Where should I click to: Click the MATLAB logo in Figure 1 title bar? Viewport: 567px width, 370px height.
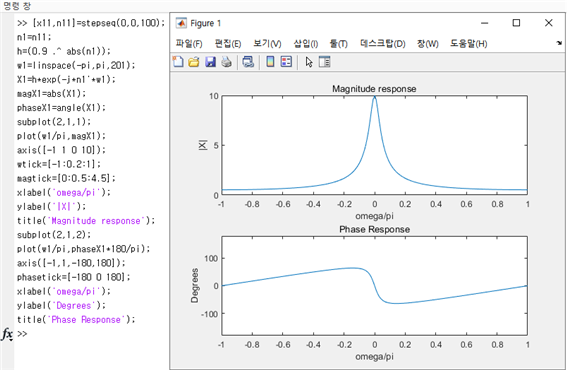click(181, 23)
